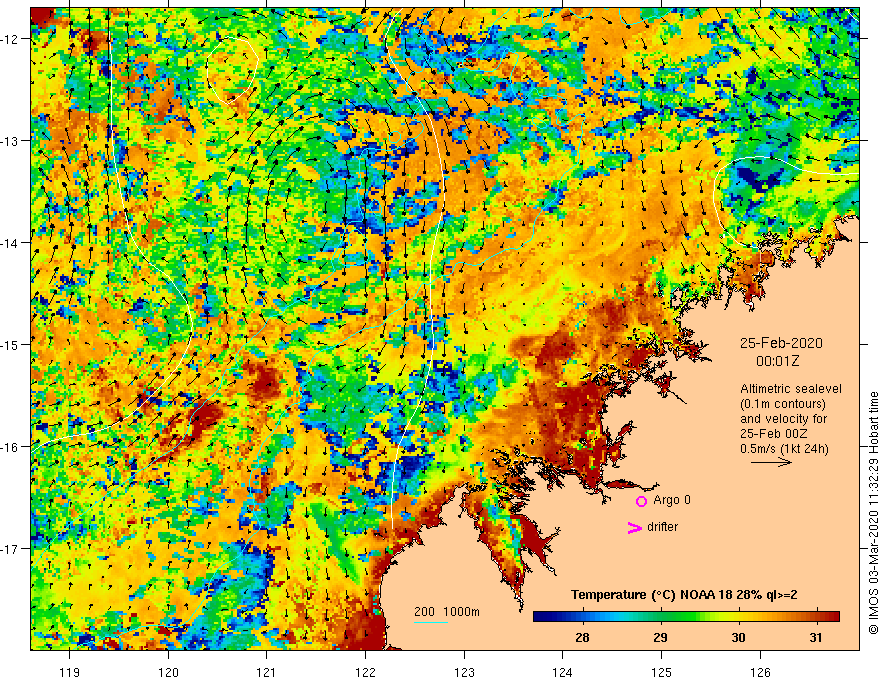Click longitude axis label 124
The height and width of the screenshot is (680, 880).
coord(563,672)
